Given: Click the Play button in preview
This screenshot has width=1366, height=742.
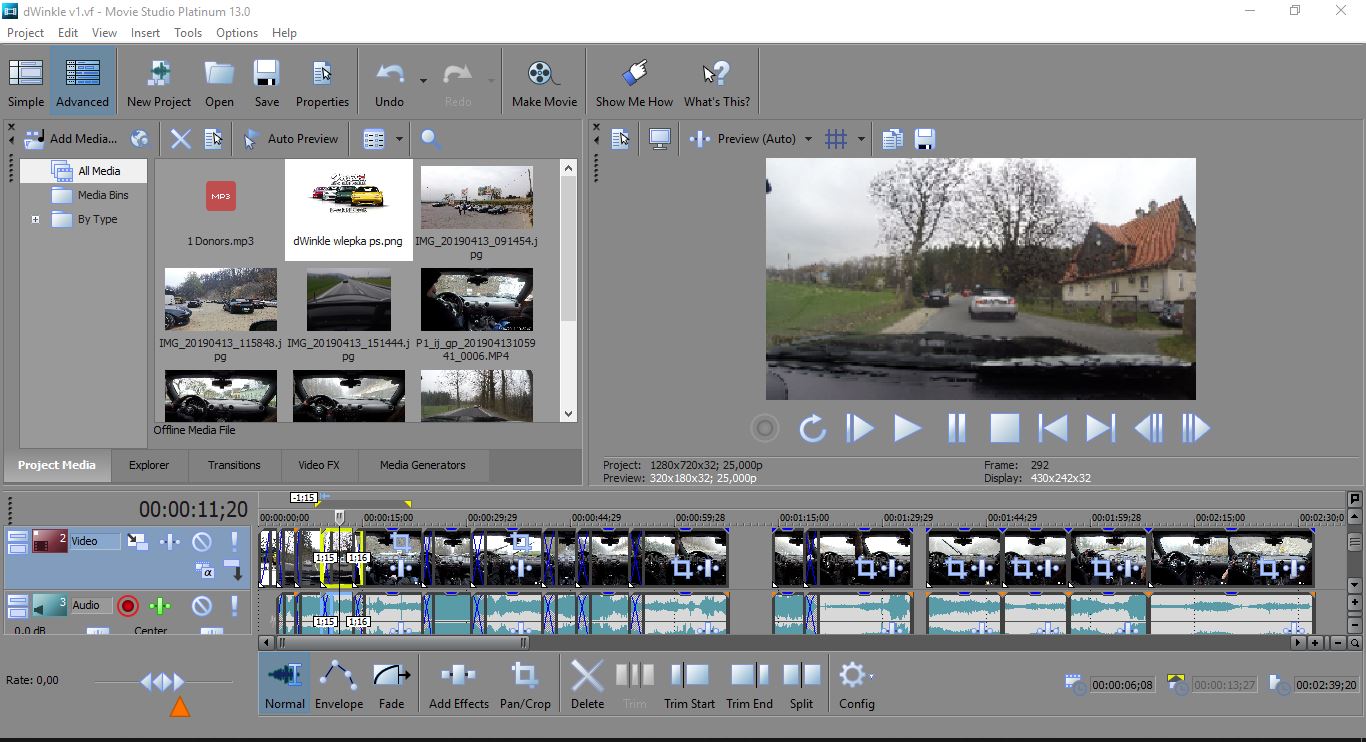Looking at the screenshot, I should (x=907, y=429).
